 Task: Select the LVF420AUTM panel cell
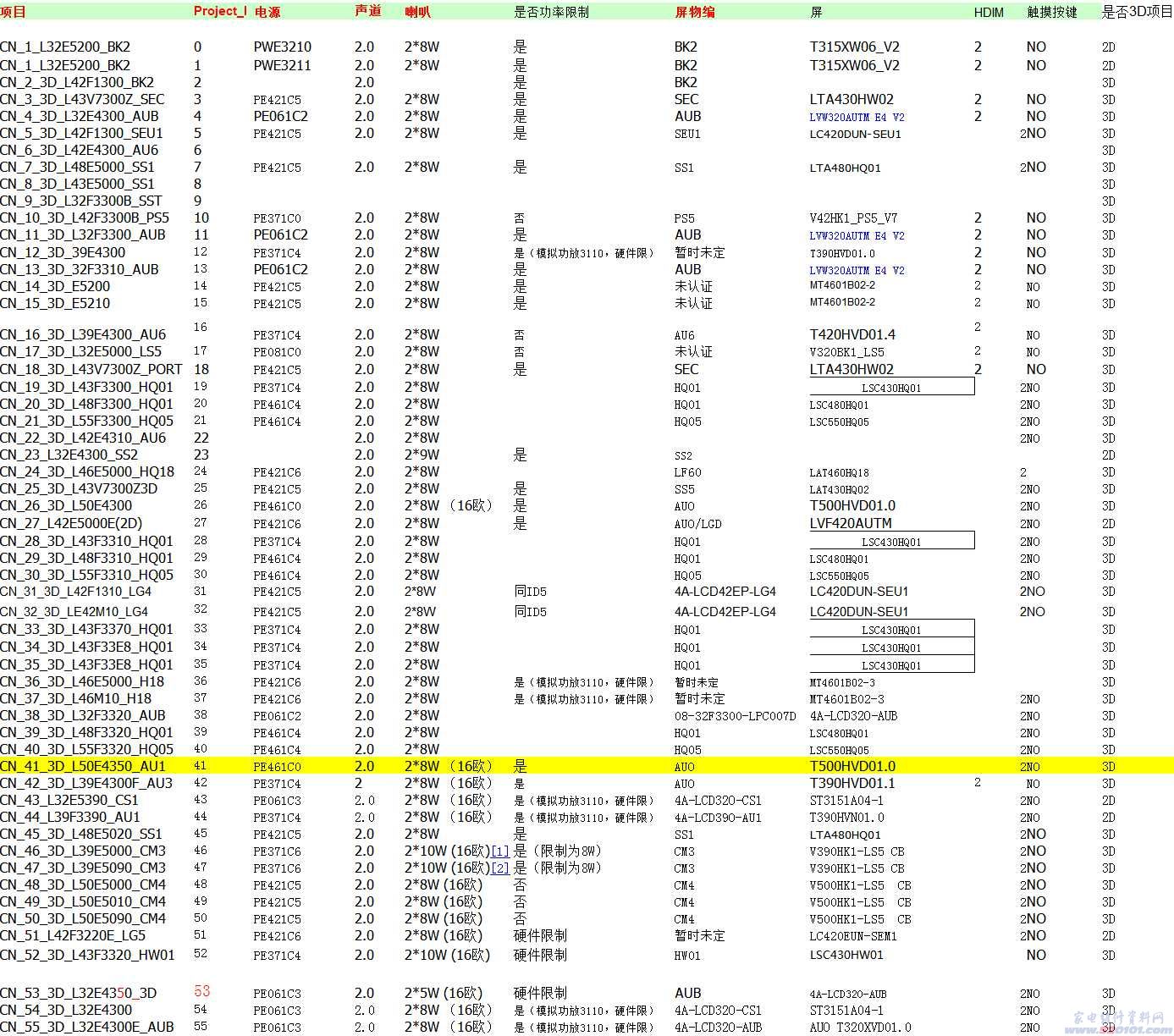pyautogui.click(x=851, y=524)
